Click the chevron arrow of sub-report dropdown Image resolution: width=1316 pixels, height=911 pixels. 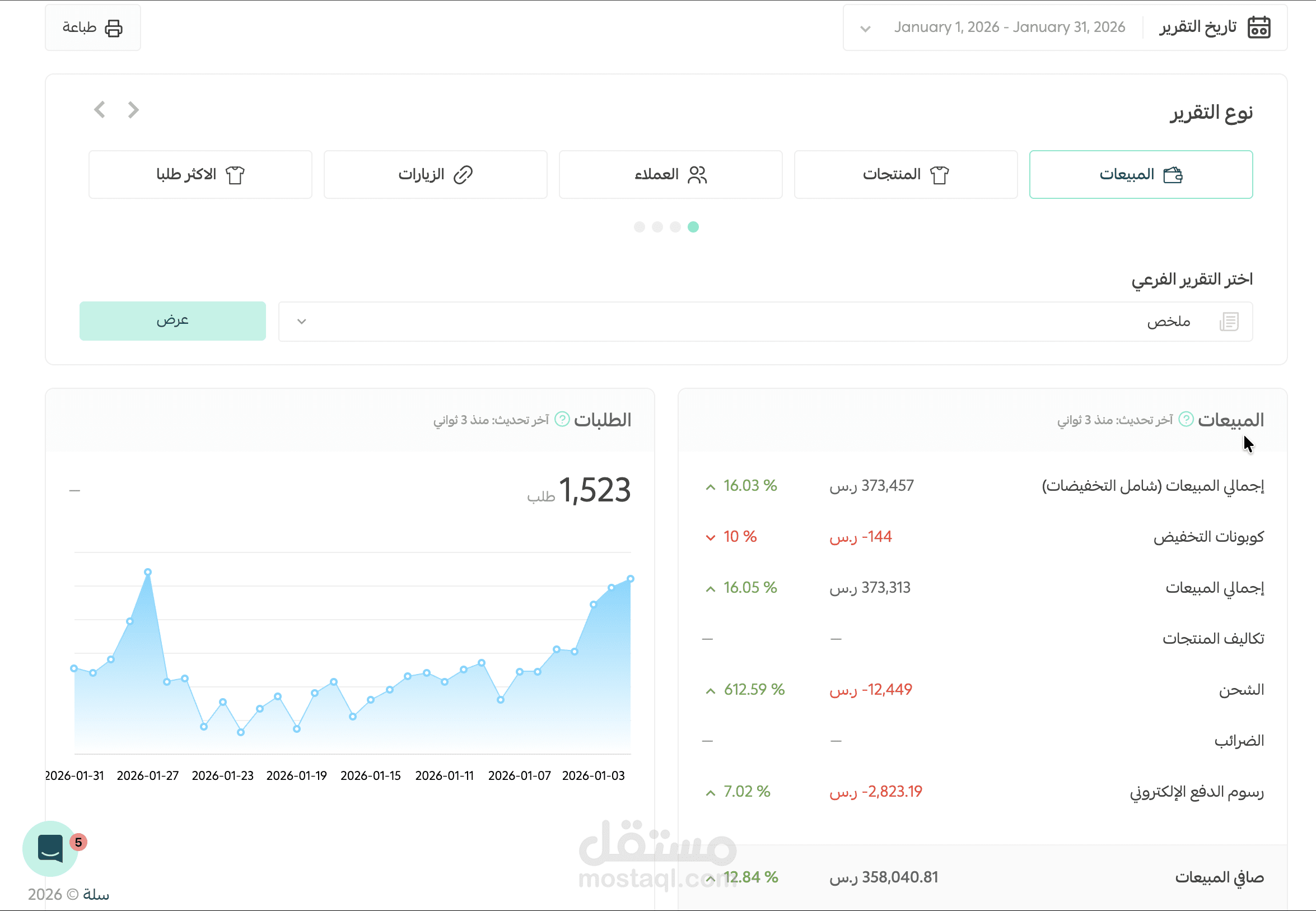302,322
